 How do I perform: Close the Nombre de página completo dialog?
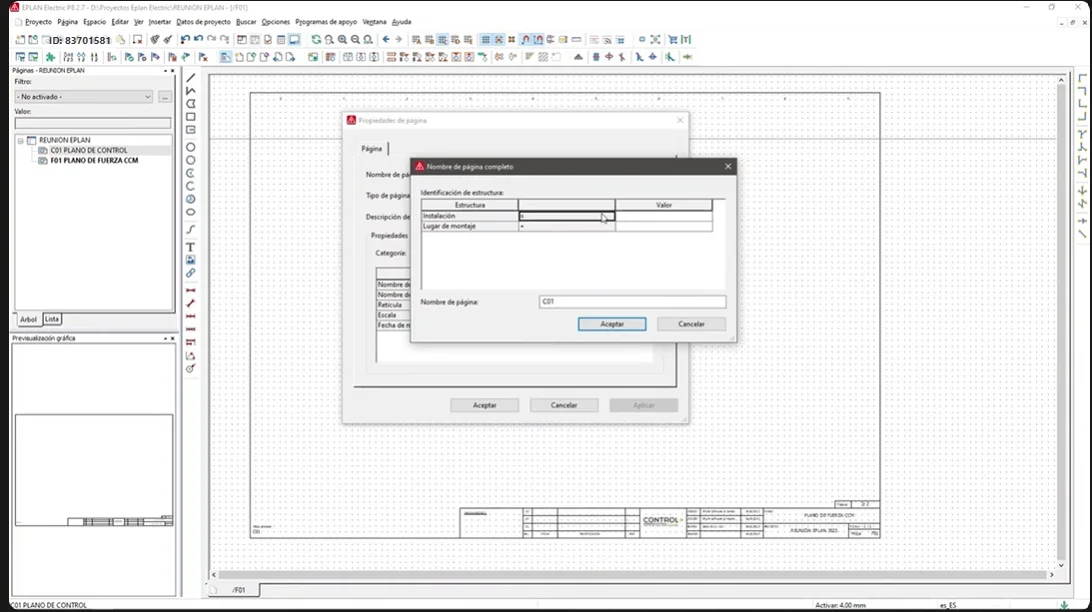point(728,166)
